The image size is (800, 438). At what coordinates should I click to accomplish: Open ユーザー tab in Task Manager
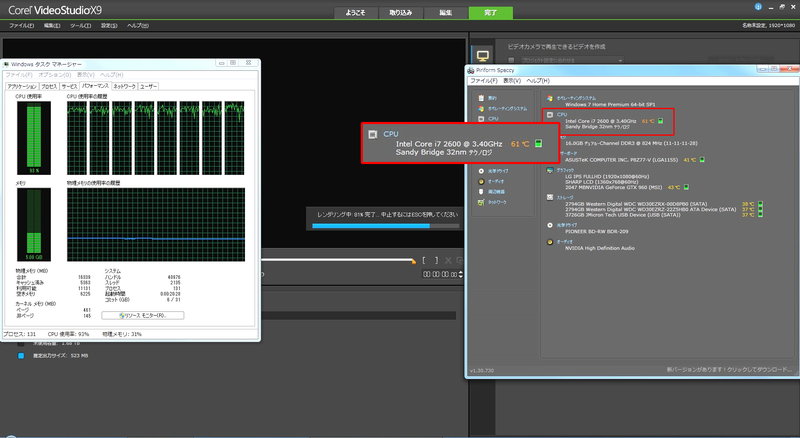(148, 86)
